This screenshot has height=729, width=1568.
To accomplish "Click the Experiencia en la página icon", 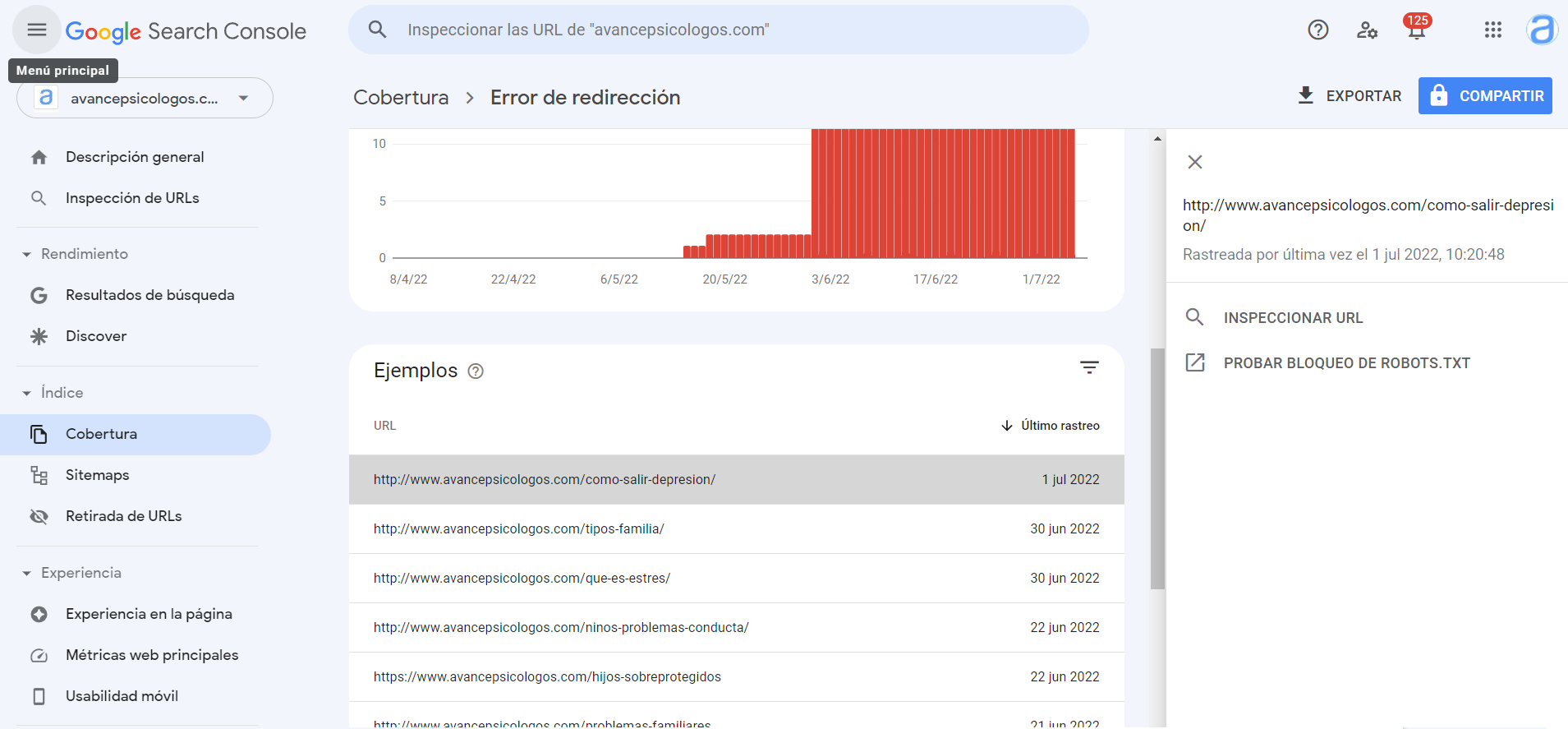I will (39, 614).
